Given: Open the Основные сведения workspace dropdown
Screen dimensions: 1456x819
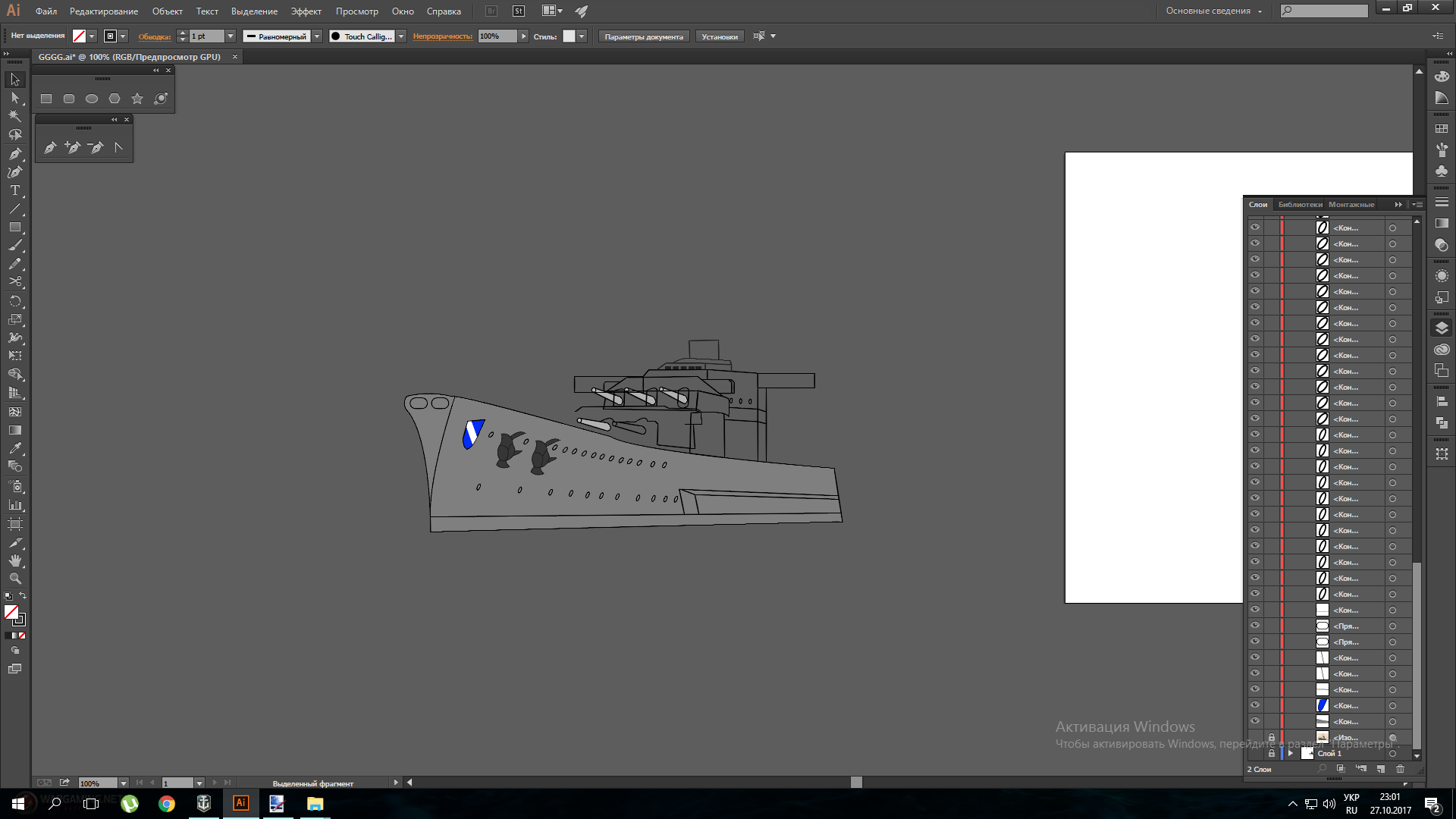Looking at the screenshot, I should (1214, 11).
